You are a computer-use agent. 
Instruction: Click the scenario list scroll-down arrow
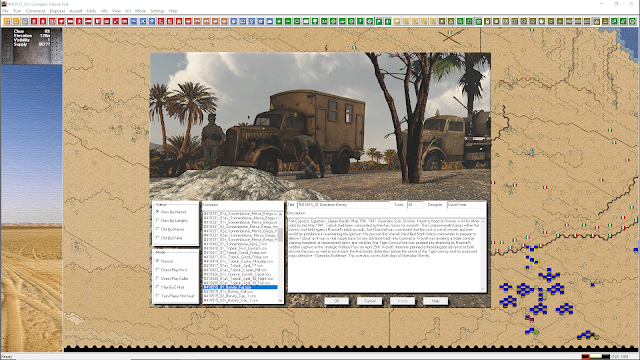pyautogui.click(x=280, y=300)
